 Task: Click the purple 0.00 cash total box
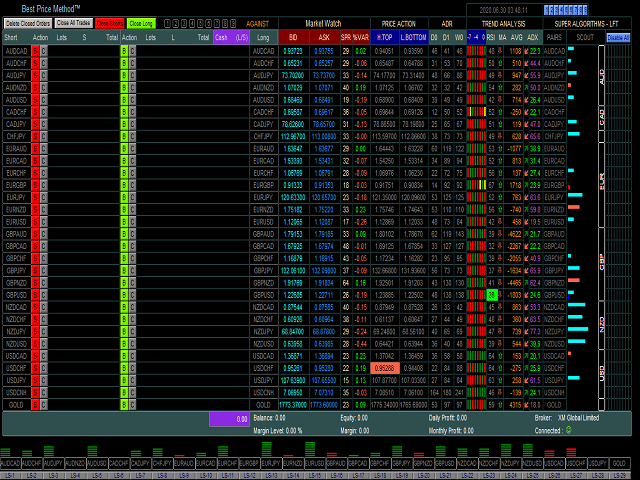[x=229, y=419]
